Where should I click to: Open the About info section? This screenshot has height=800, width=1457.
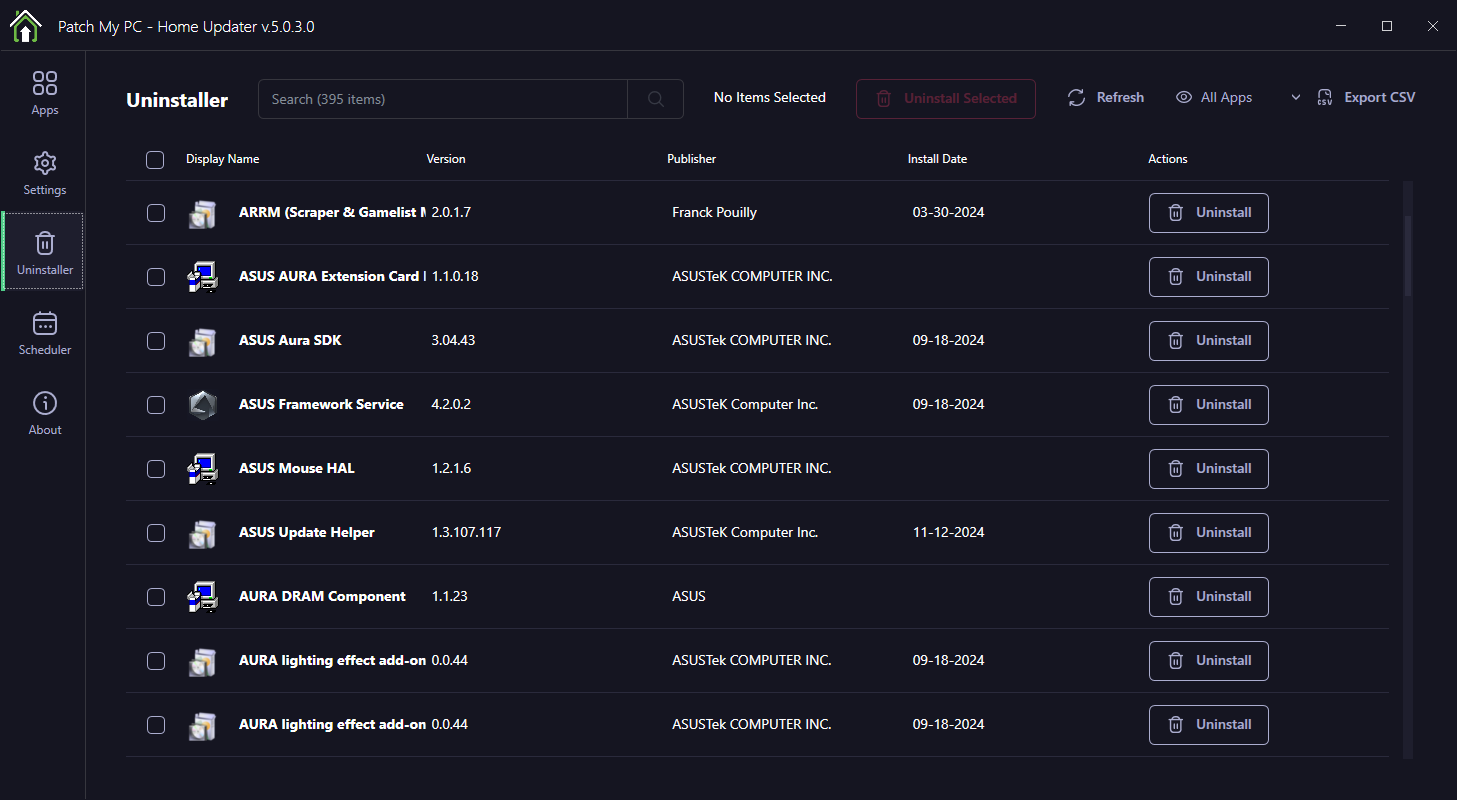click(x=45, y=413)
